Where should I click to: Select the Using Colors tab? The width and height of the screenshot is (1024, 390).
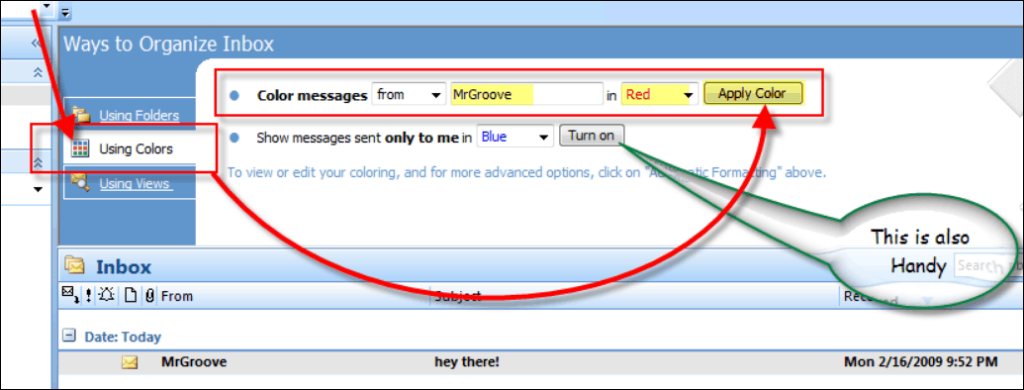136,149
